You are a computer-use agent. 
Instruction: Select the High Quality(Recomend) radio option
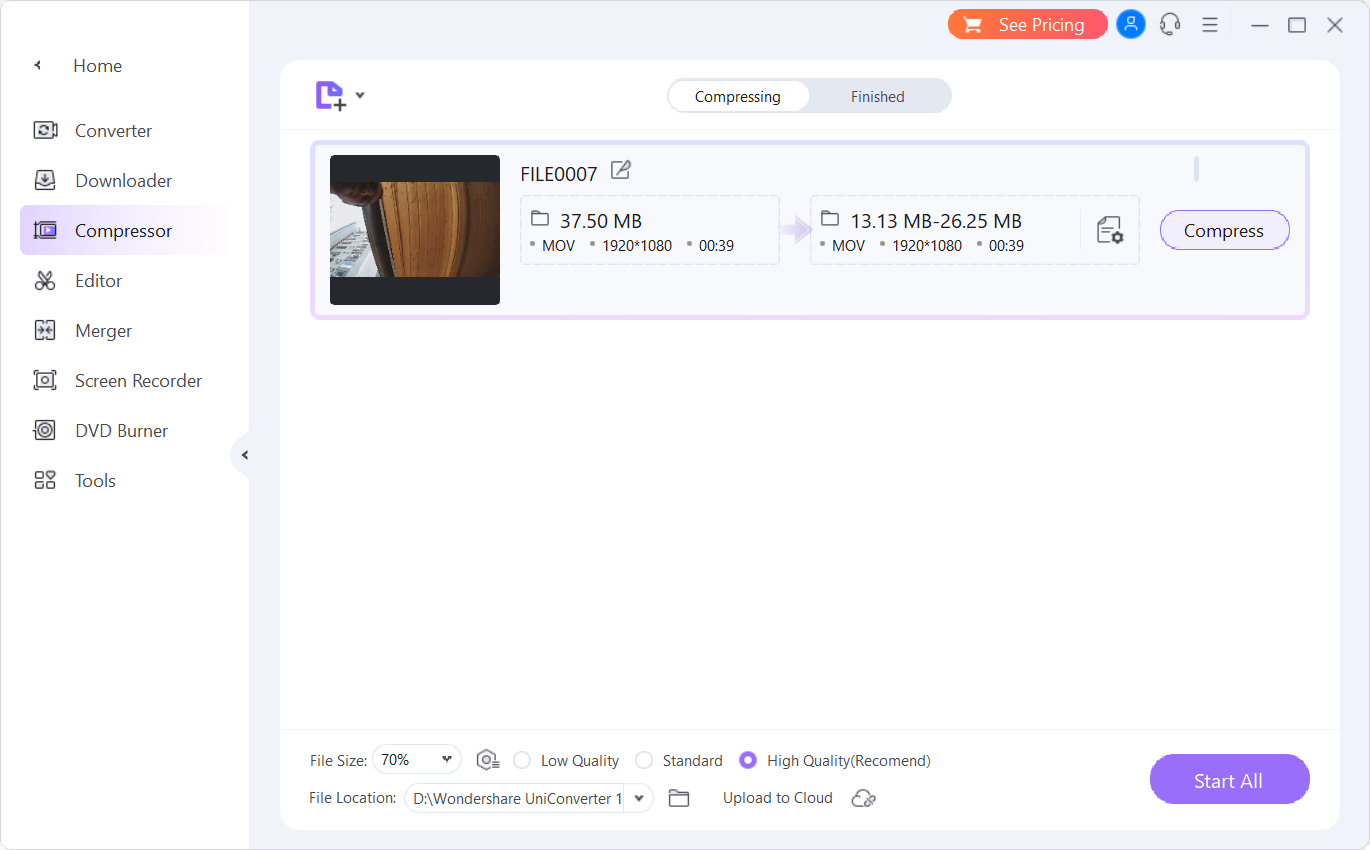[x=835, y=761]
